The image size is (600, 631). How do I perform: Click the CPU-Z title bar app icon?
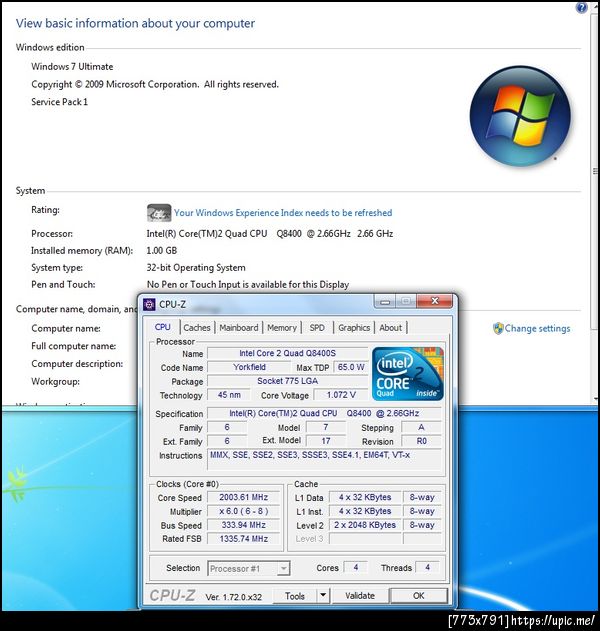(x=149, y=305)
